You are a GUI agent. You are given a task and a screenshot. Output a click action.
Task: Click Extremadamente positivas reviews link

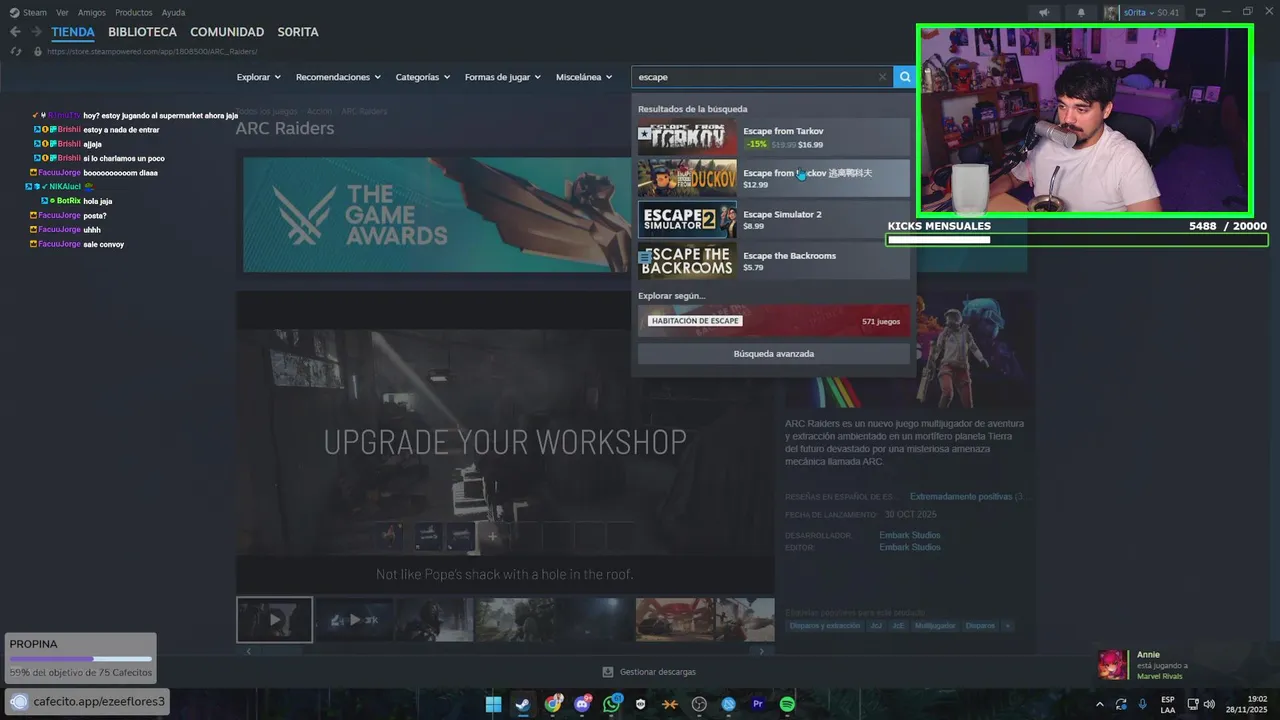(961, 496)
